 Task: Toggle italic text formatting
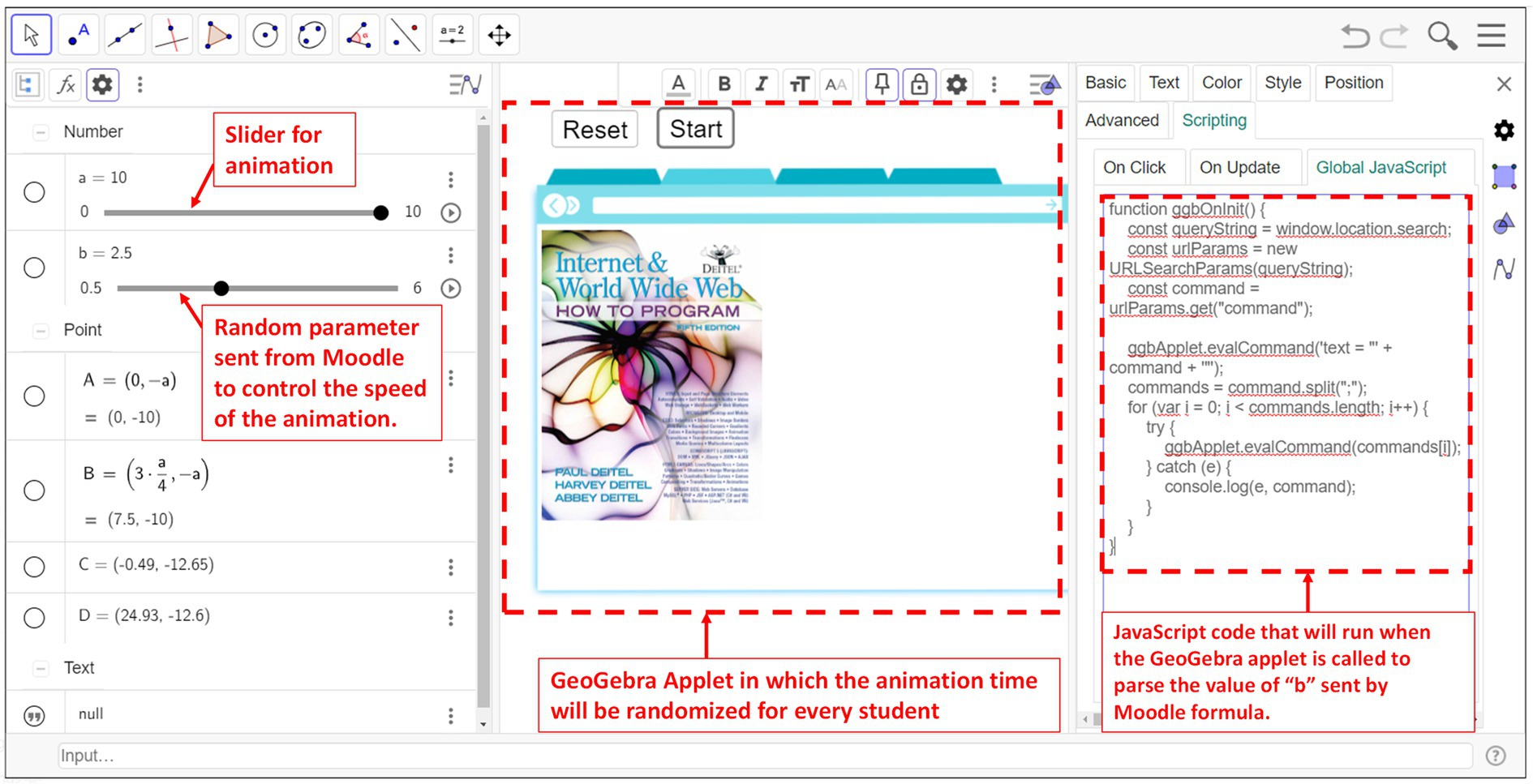tap(761, 84)
